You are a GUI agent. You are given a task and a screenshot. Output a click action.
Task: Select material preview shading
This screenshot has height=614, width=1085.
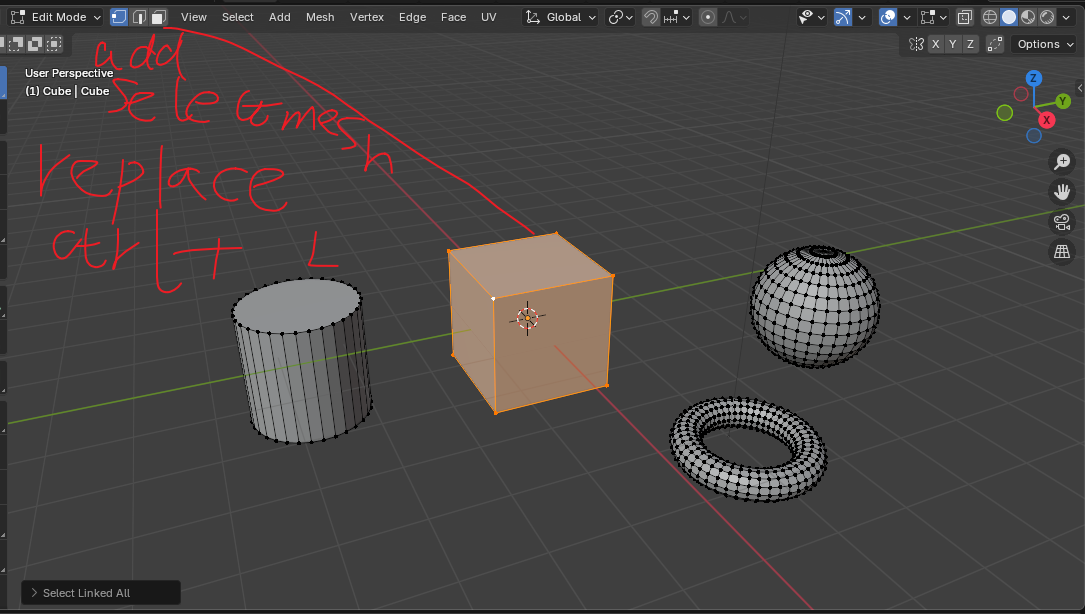pos(1028,17)
